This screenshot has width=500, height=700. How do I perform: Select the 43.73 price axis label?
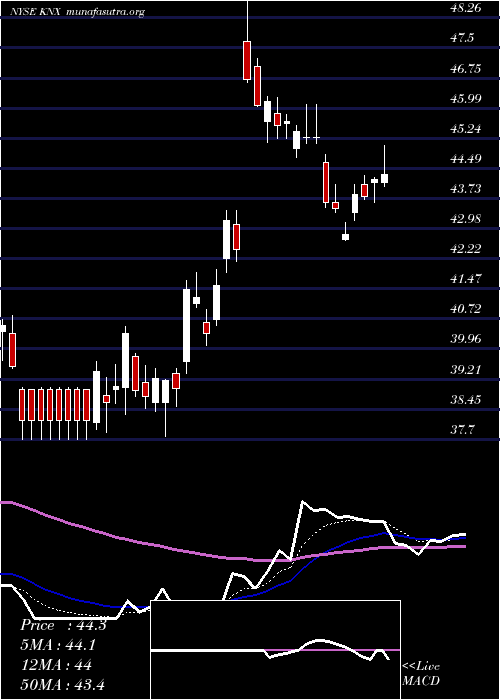click(x=466, y=188)
